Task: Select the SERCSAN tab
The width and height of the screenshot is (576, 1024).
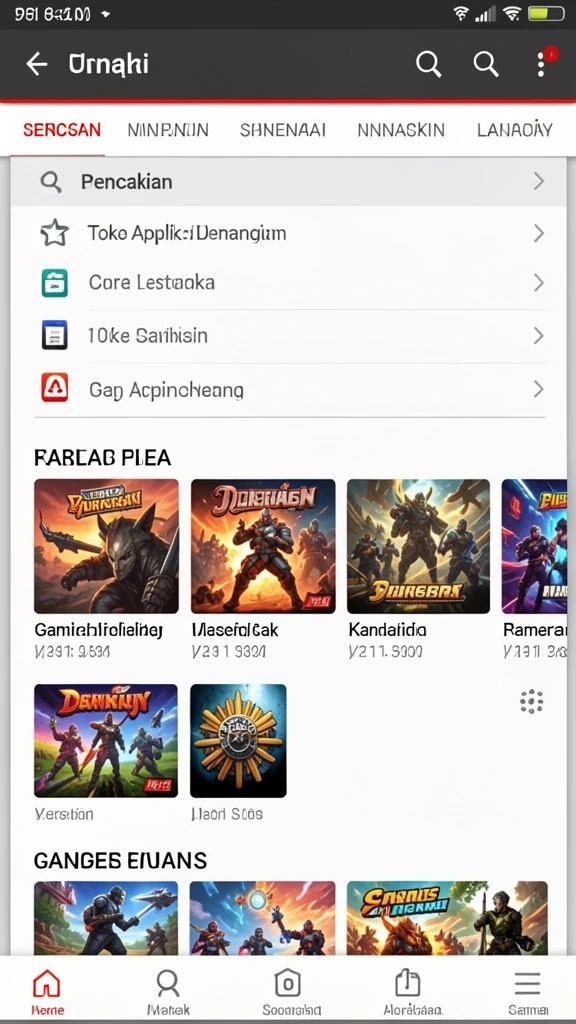Action: coord(61,130)
